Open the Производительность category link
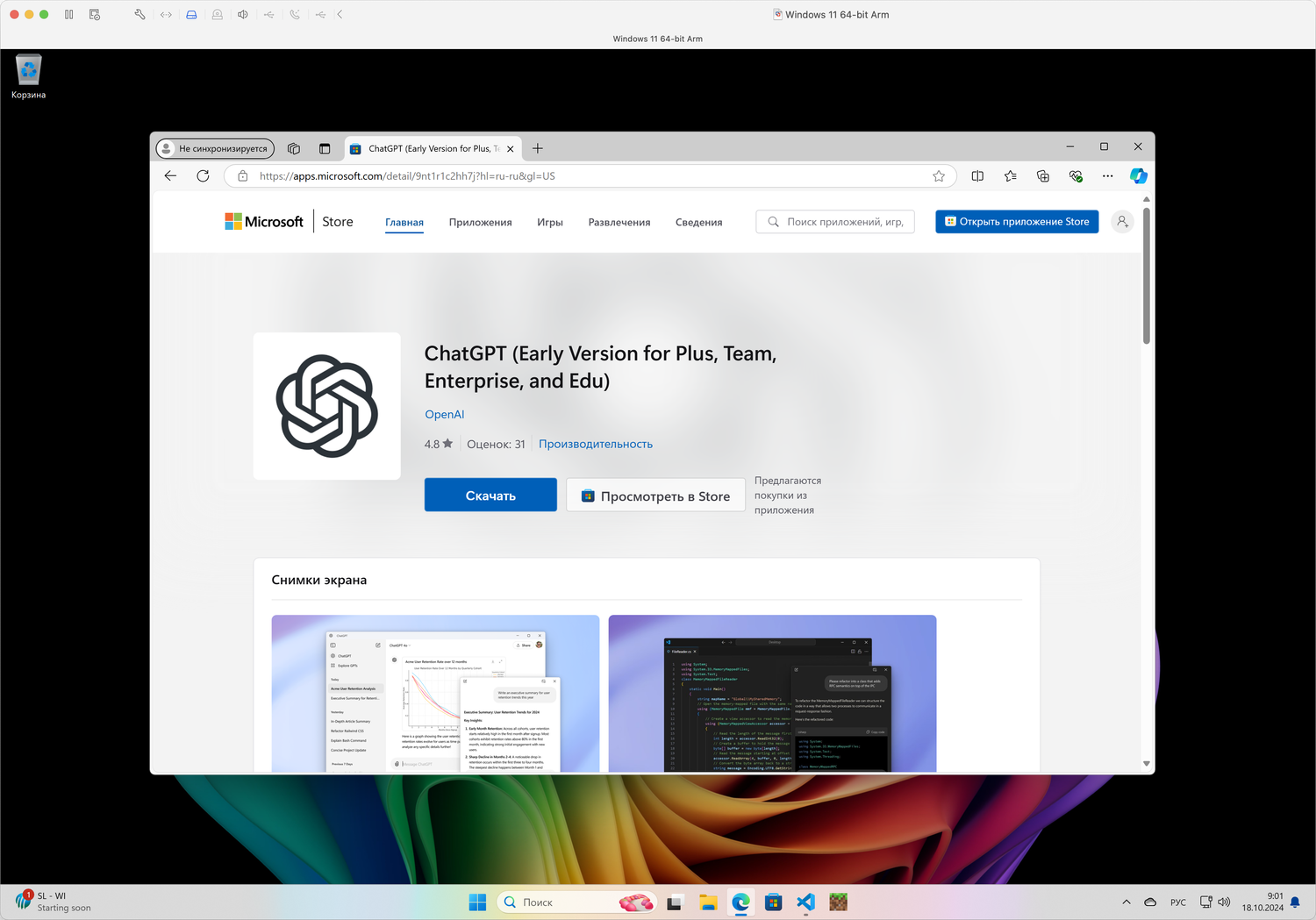This screenshot has width=1316, height=920. (x=596, y=444)
